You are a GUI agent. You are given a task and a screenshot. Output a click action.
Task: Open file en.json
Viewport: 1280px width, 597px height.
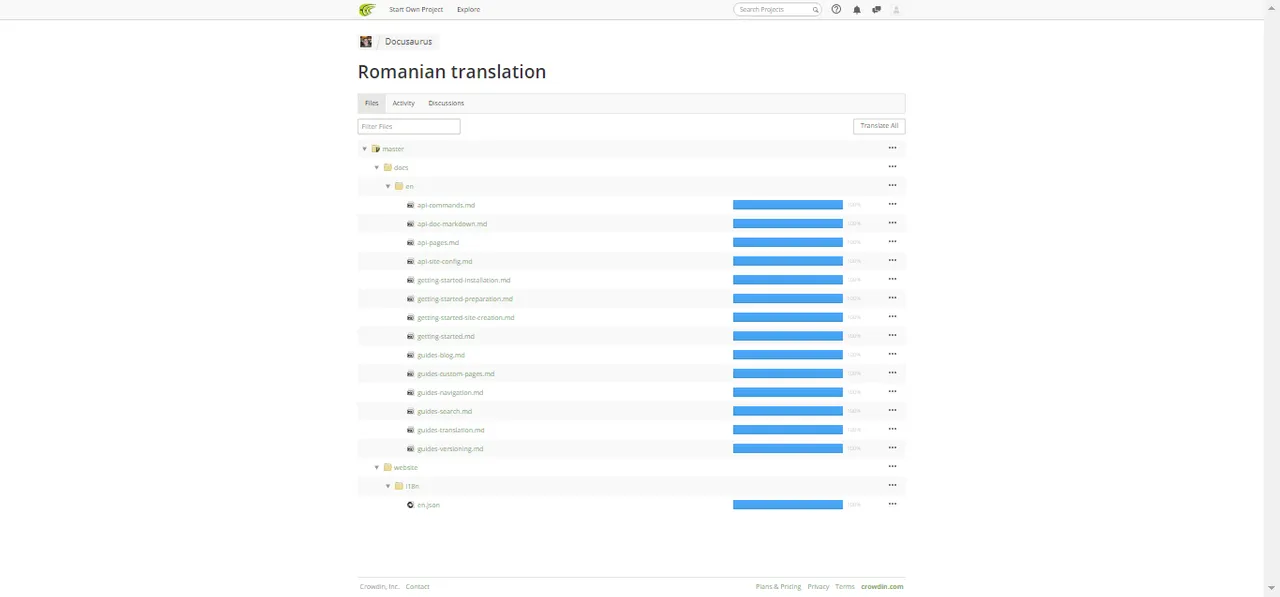428,505
